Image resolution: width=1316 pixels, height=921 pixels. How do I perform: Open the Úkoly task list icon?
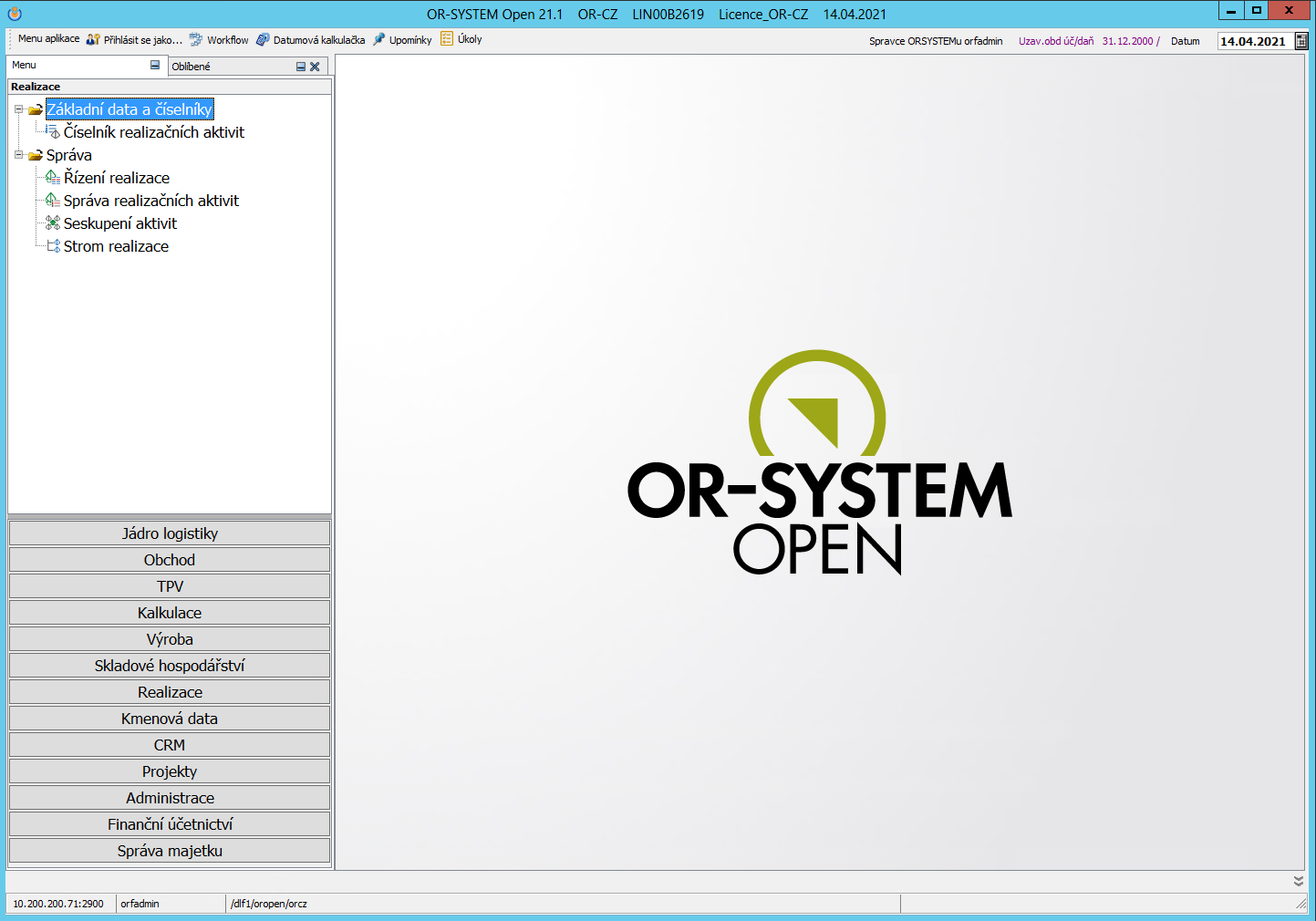coord(447,38)
